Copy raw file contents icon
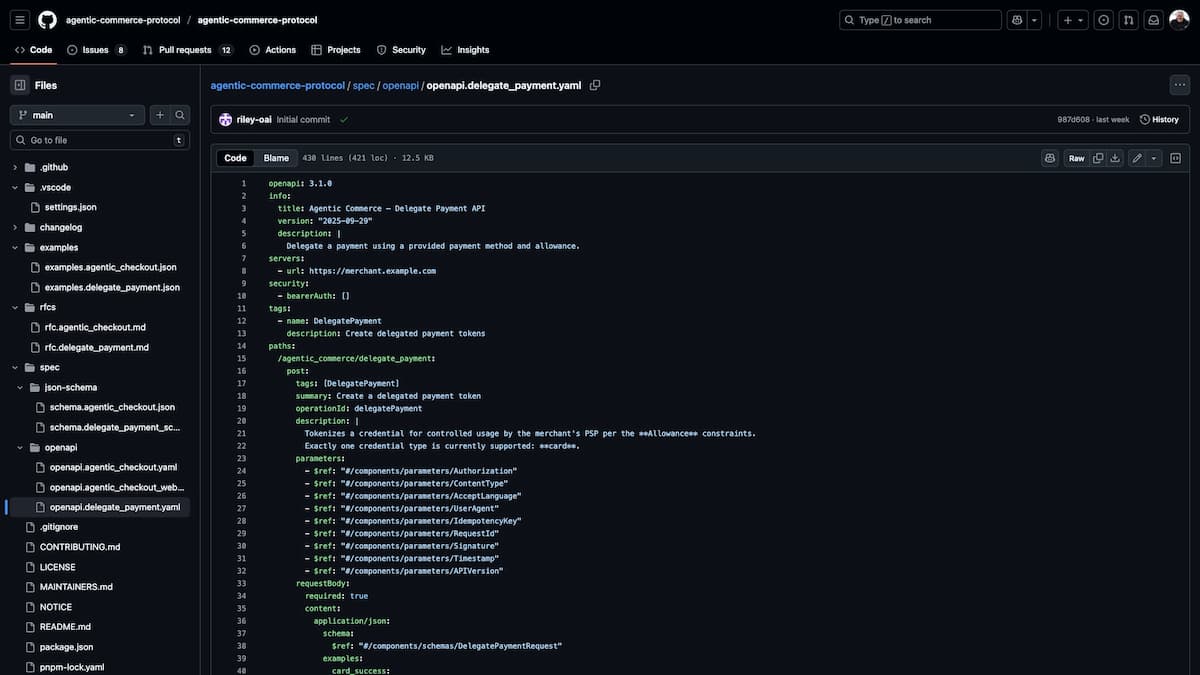The height and width of the screenshot is (675, 1200). pos(1098,158)
